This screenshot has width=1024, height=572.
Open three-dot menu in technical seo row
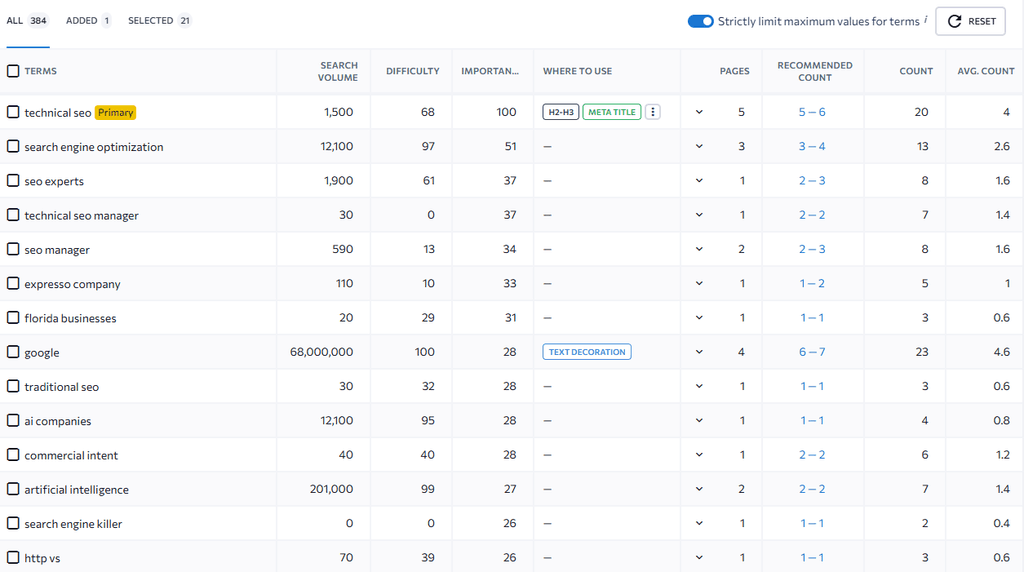click(x=652, y=112)
